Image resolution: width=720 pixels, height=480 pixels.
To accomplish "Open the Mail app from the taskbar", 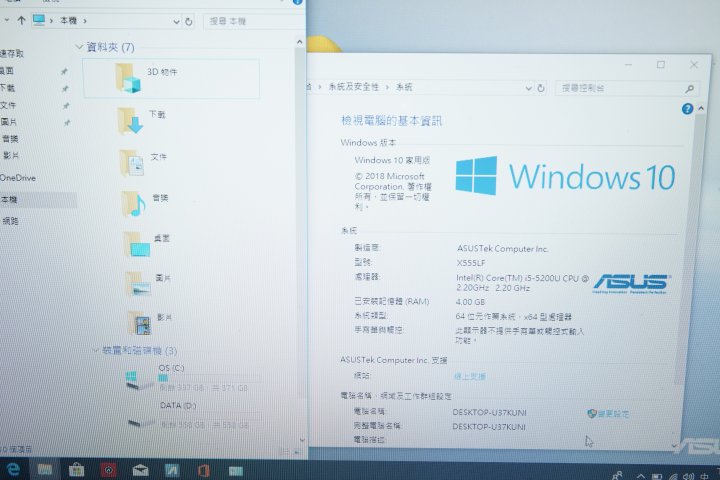I will pyautogui.click(x=141, y=470).
